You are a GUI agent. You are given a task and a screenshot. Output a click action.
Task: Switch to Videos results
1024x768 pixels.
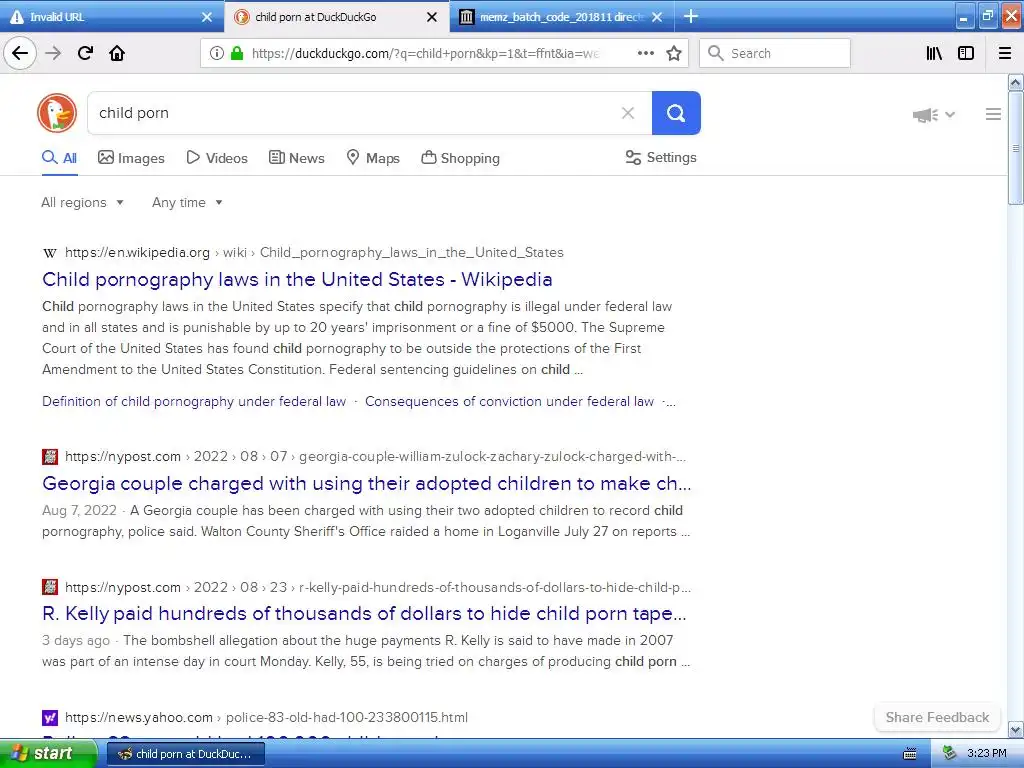tap(217, 158)
